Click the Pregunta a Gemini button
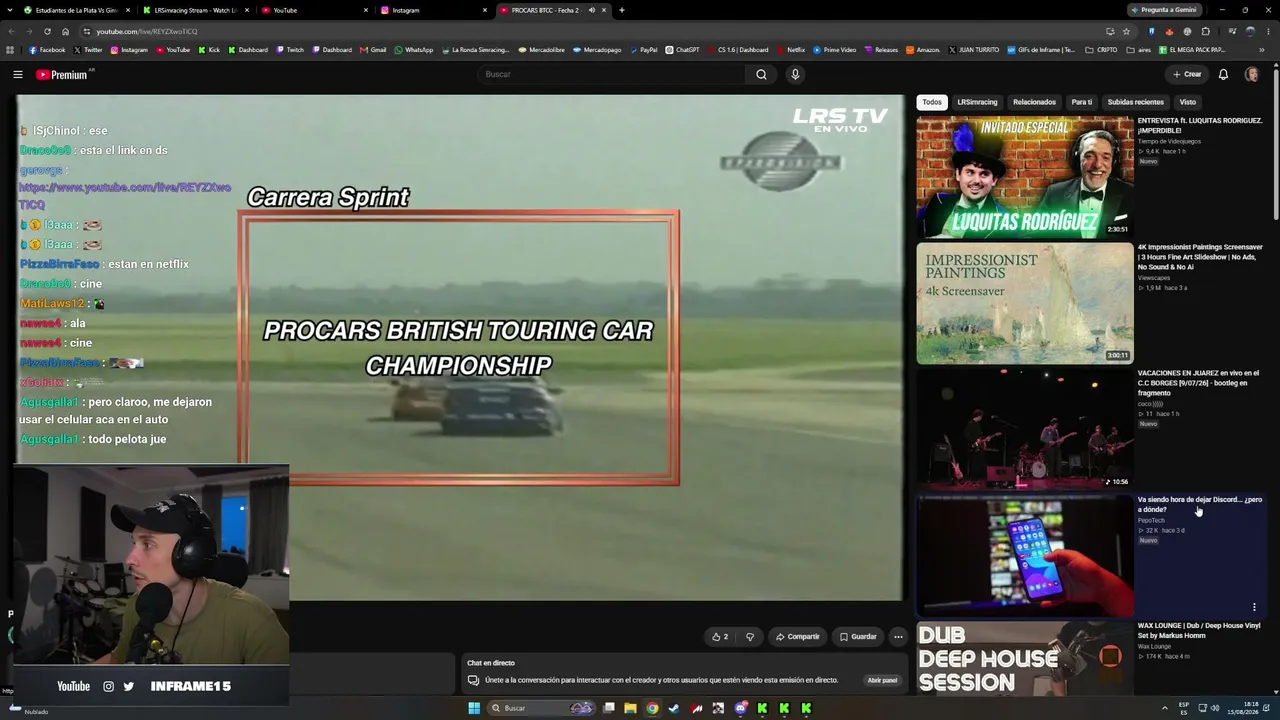 (1163, 10)
